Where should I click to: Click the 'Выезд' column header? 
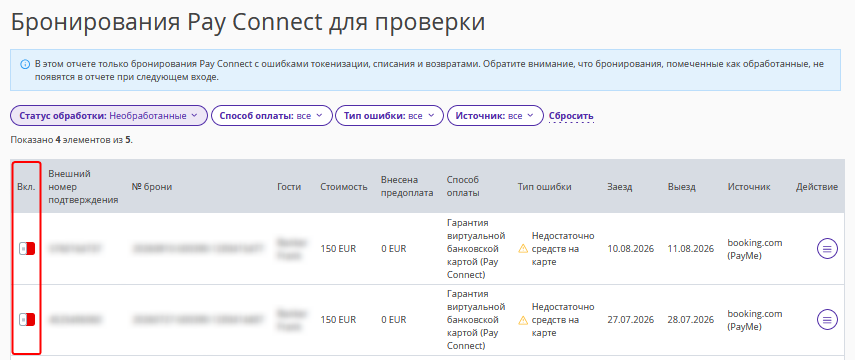click(x=682, y=187)
